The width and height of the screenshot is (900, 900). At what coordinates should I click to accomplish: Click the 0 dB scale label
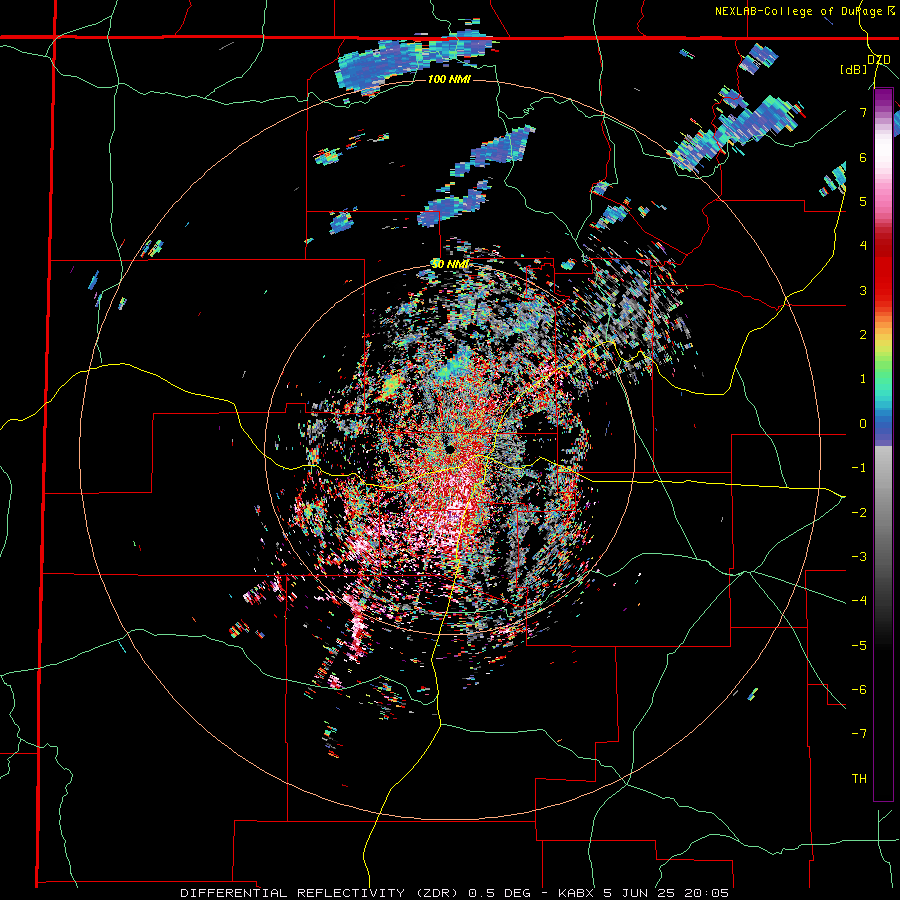863,424
